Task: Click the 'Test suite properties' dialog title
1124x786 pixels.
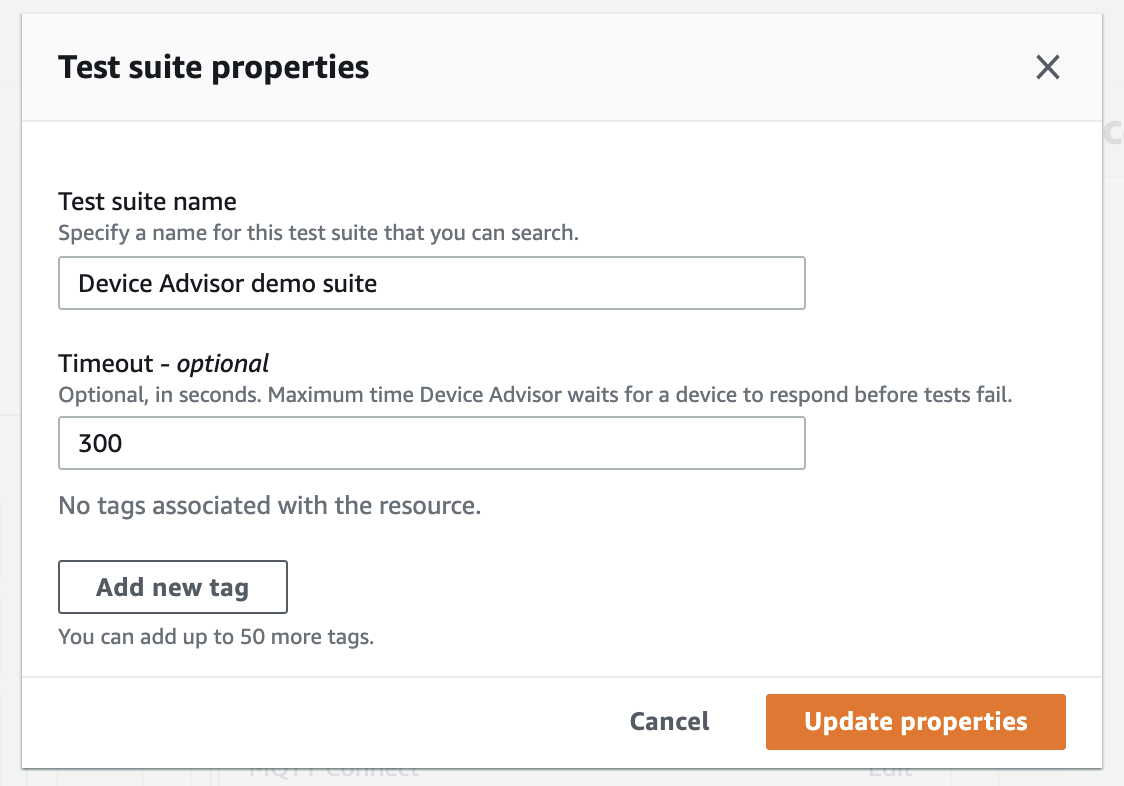Action: point(213,67)
